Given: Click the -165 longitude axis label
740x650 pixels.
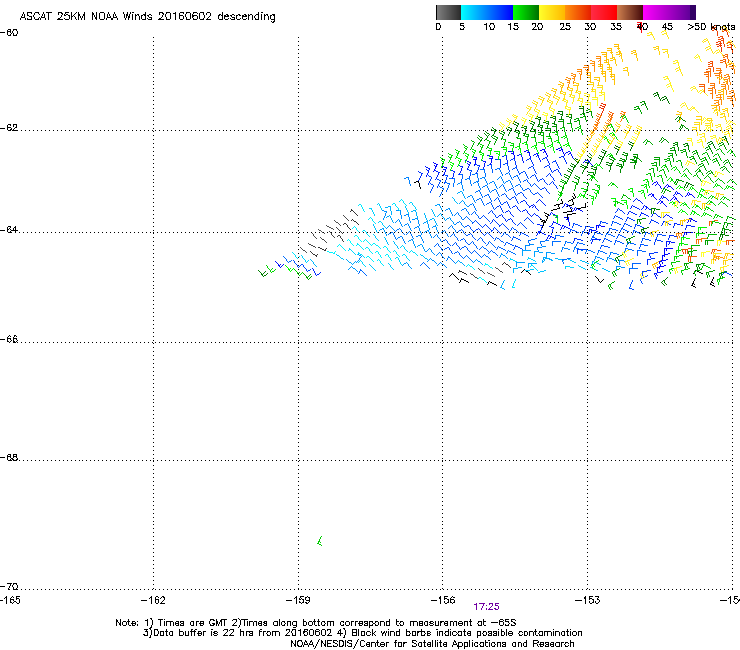Looking at the screenshot, I should [10, 600].
